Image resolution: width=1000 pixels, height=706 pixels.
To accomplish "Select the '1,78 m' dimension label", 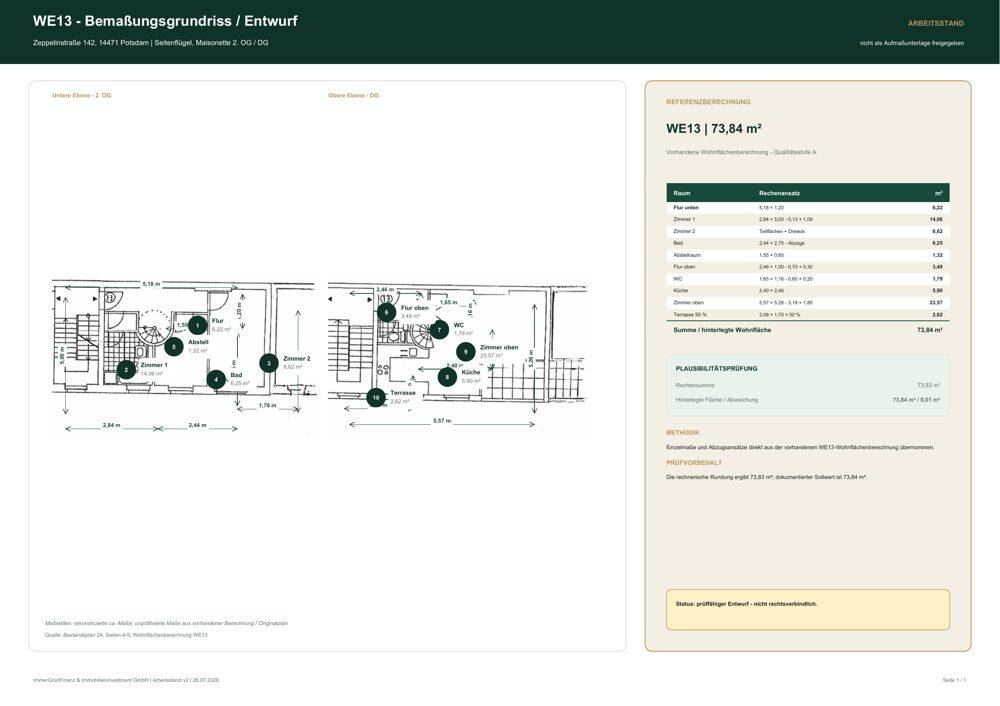I will tap(268, 406).
